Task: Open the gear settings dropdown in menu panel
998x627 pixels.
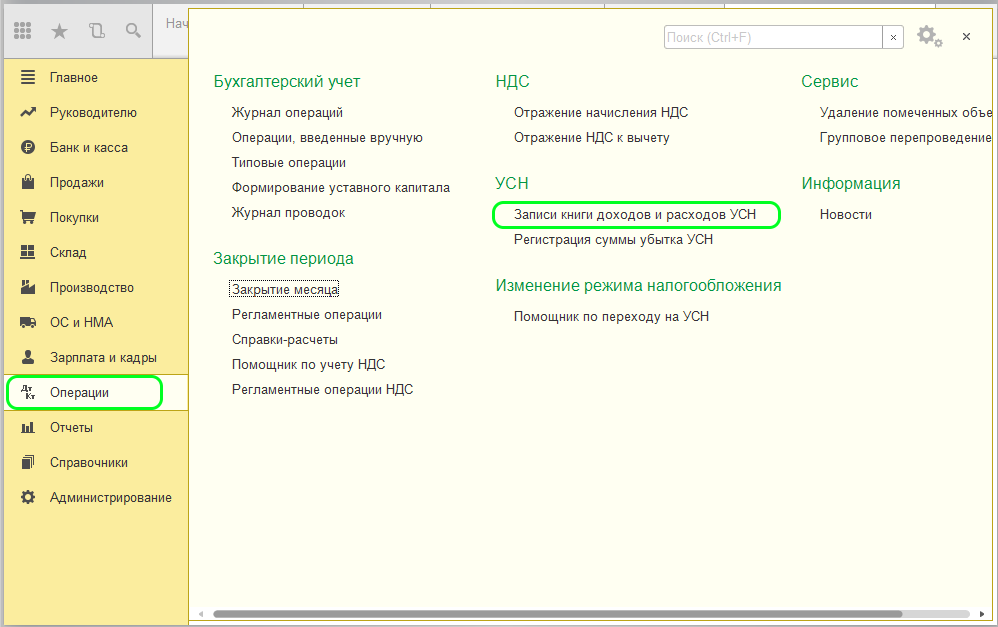Action: point(929,37)
